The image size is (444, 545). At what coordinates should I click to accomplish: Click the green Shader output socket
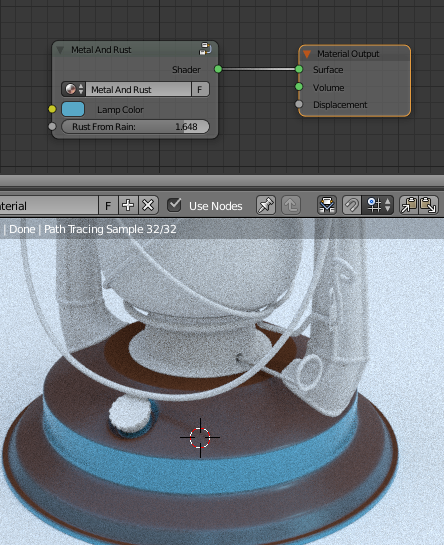click(218, 69)
